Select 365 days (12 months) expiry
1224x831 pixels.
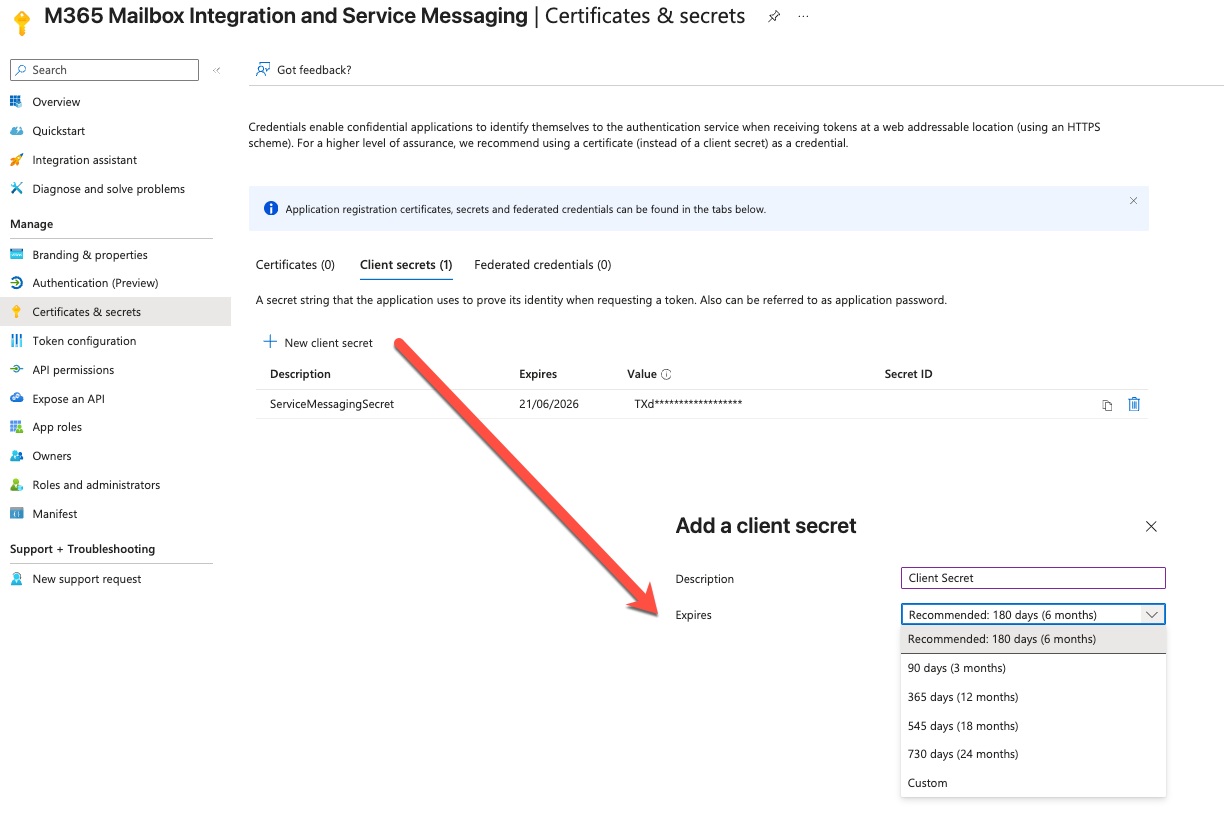click(x=962, y=696)
